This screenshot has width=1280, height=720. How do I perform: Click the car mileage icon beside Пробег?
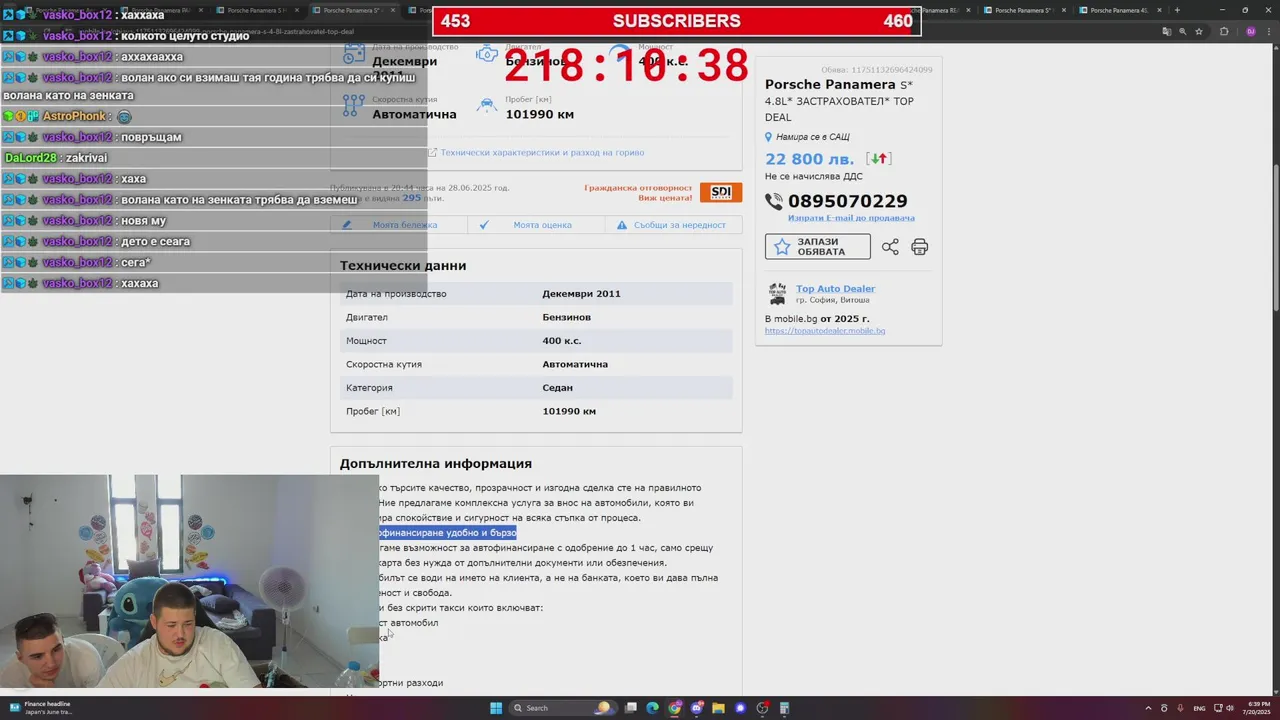(x=487, y=104)
